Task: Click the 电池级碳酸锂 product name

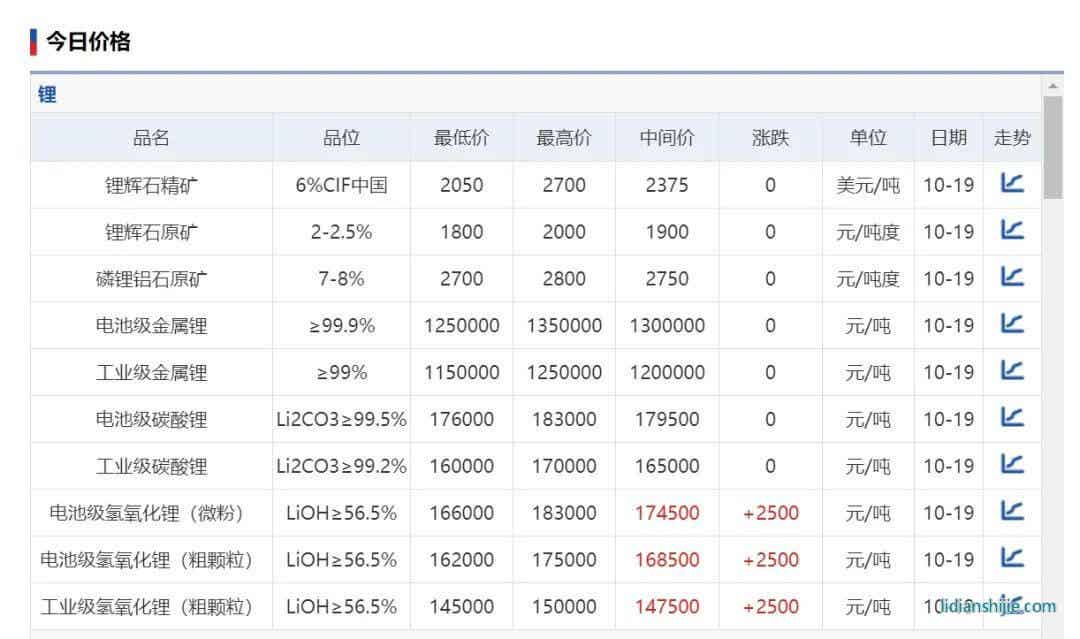Action: pyautogui.click(x=151, y=419)
